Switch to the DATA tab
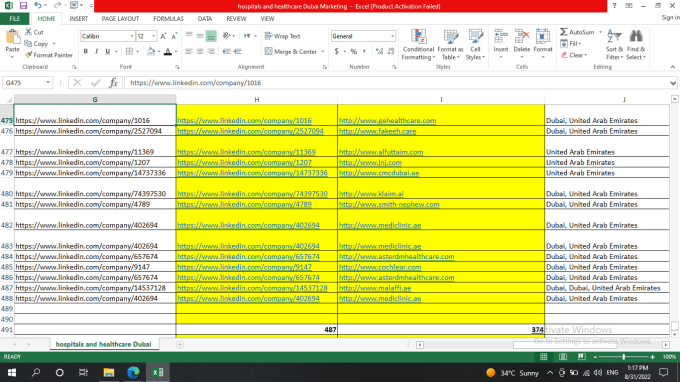Screen dimensions: 680x382 tap(205, 19)
